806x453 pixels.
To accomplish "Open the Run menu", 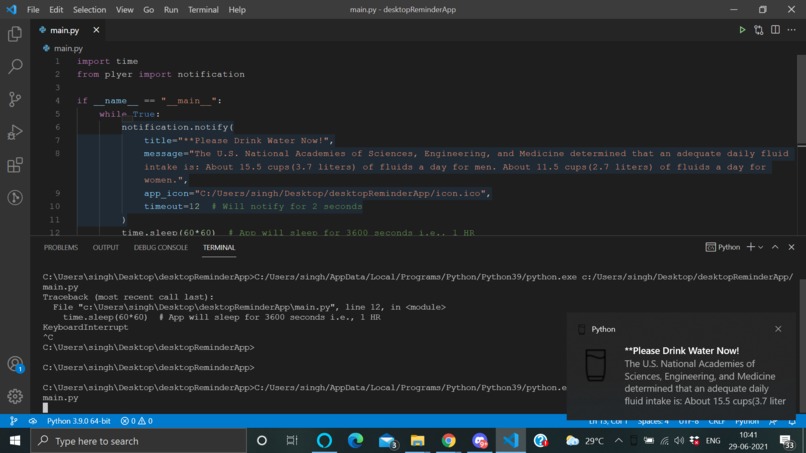I will (x=171, y=9).
